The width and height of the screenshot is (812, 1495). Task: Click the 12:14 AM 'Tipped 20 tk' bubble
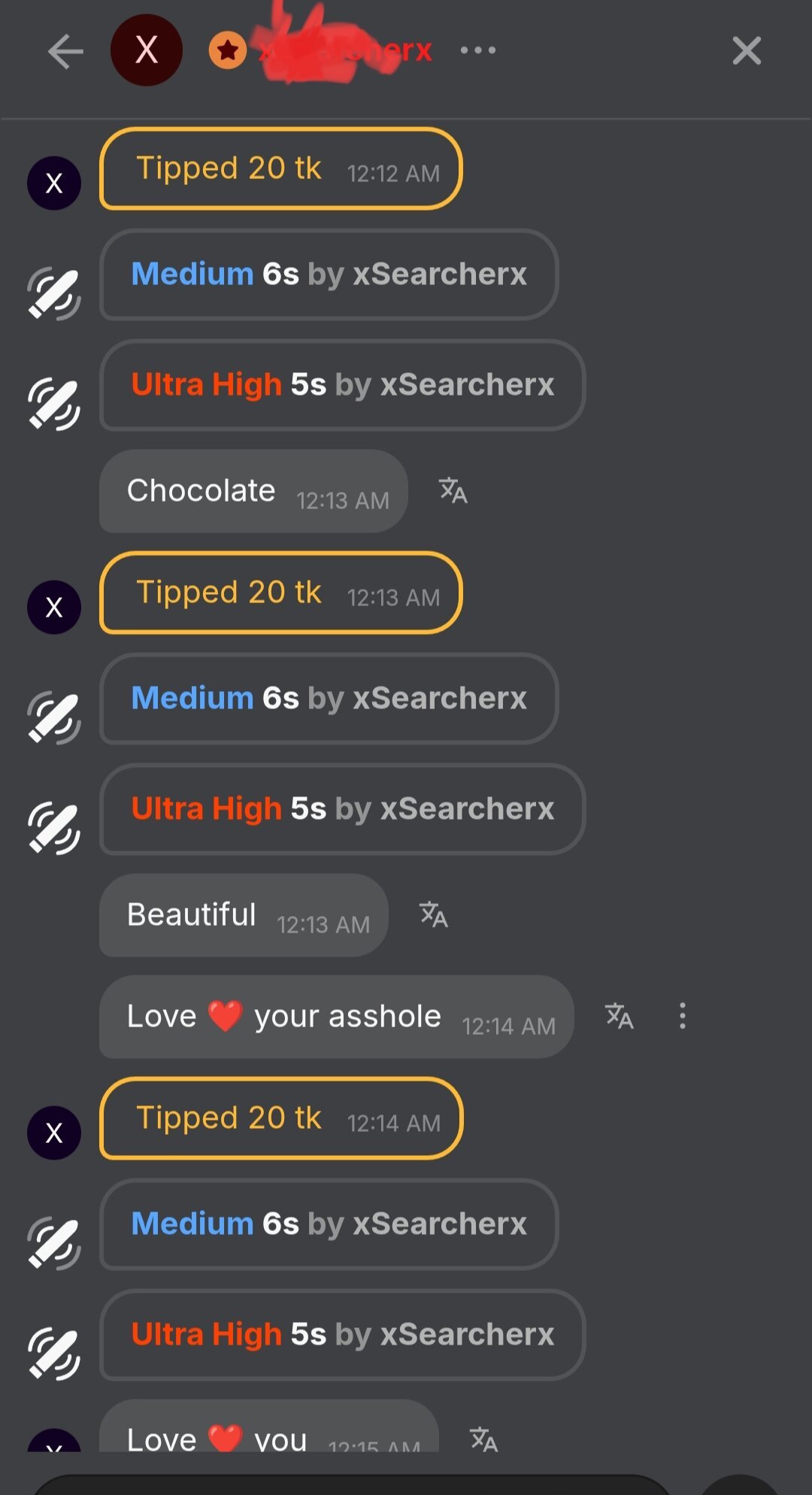[x=281, y=1118]
